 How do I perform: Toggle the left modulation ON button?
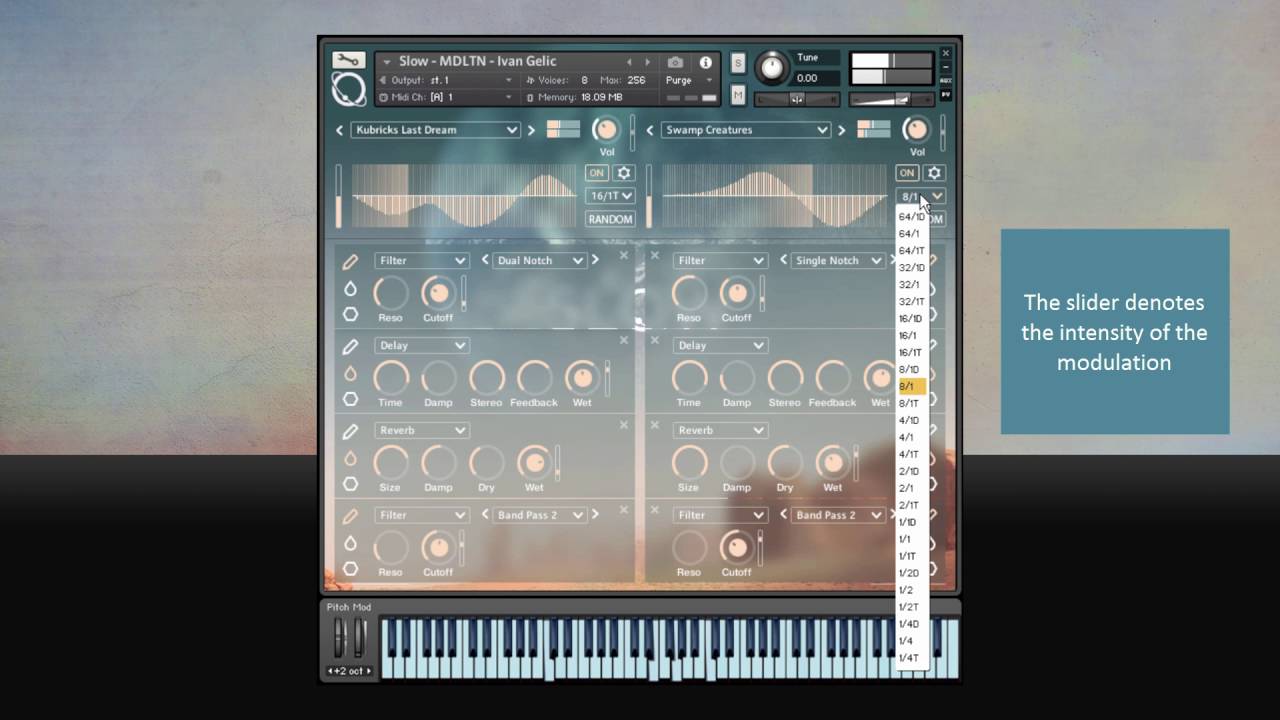596,173
